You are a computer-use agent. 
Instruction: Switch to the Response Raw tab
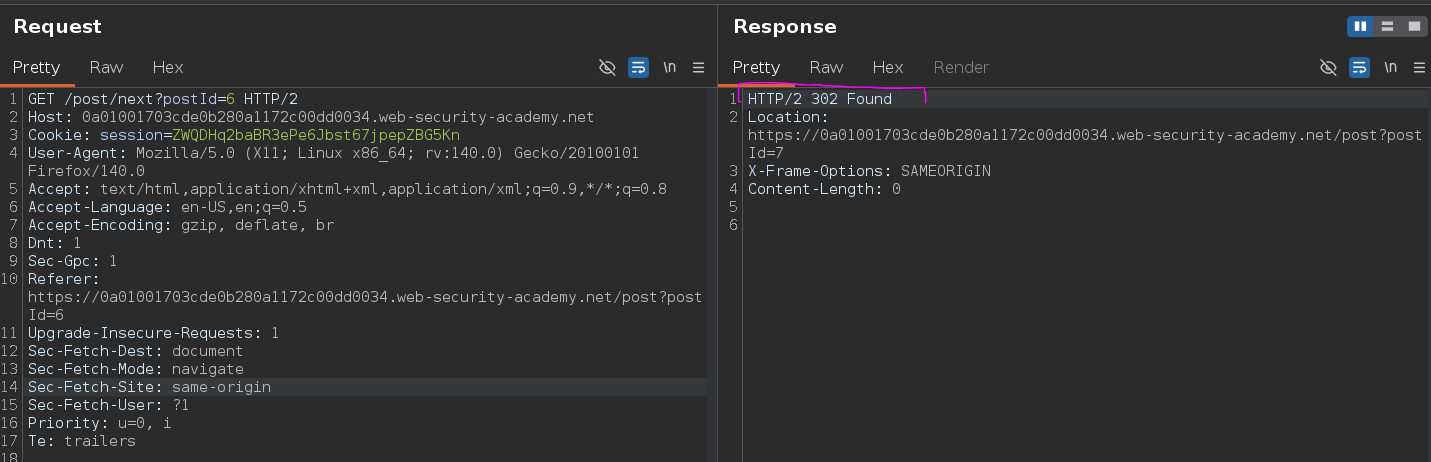coord(826,67)
